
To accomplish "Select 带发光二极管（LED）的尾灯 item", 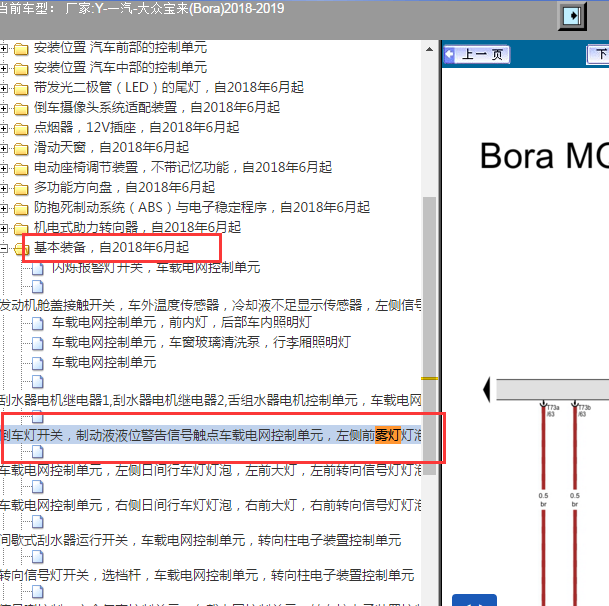I will click(169, 88).
